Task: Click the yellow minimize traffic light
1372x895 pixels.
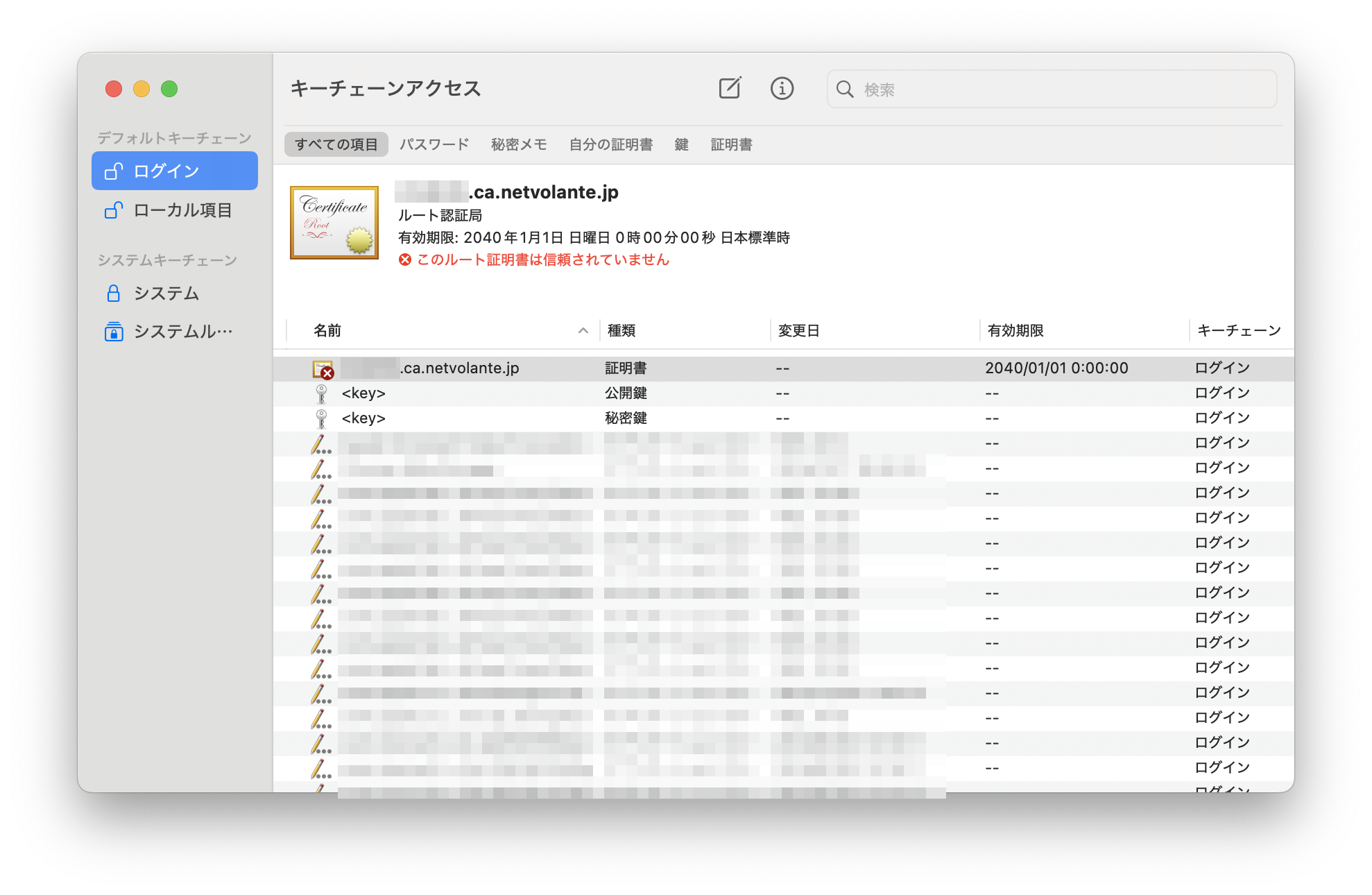Action: point(142,89)
